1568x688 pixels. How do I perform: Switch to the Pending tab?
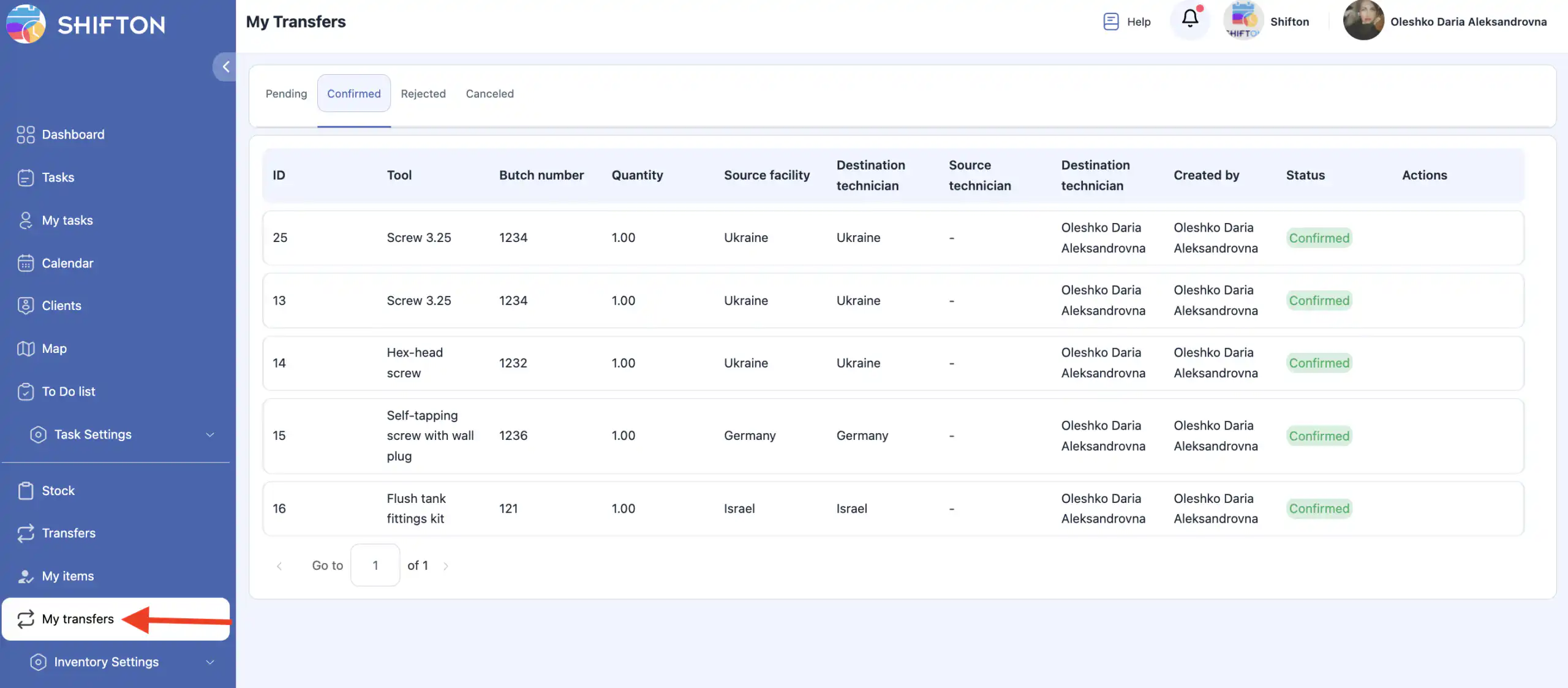click(286, 94)
